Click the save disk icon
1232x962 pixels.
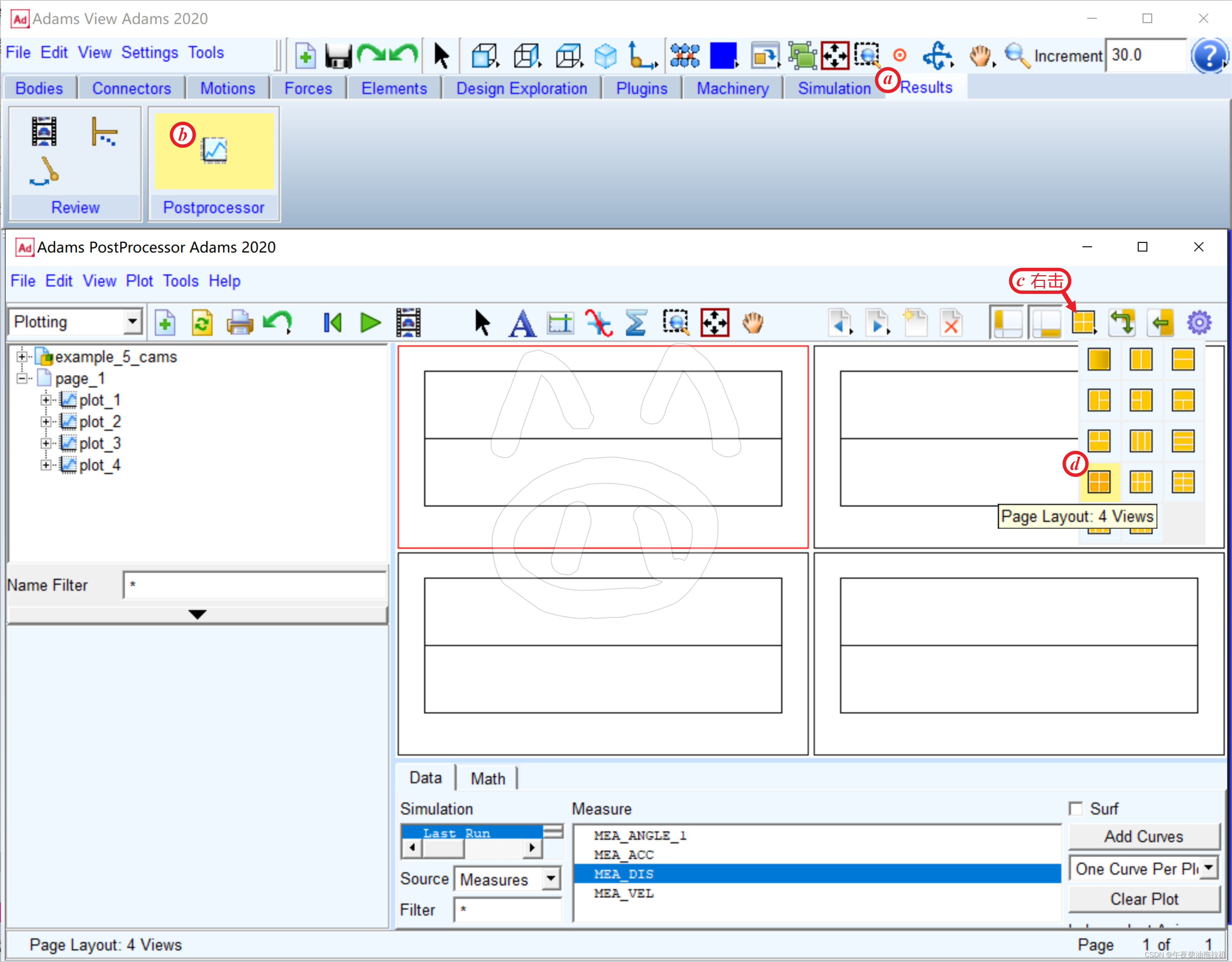(x=338, y=56)
